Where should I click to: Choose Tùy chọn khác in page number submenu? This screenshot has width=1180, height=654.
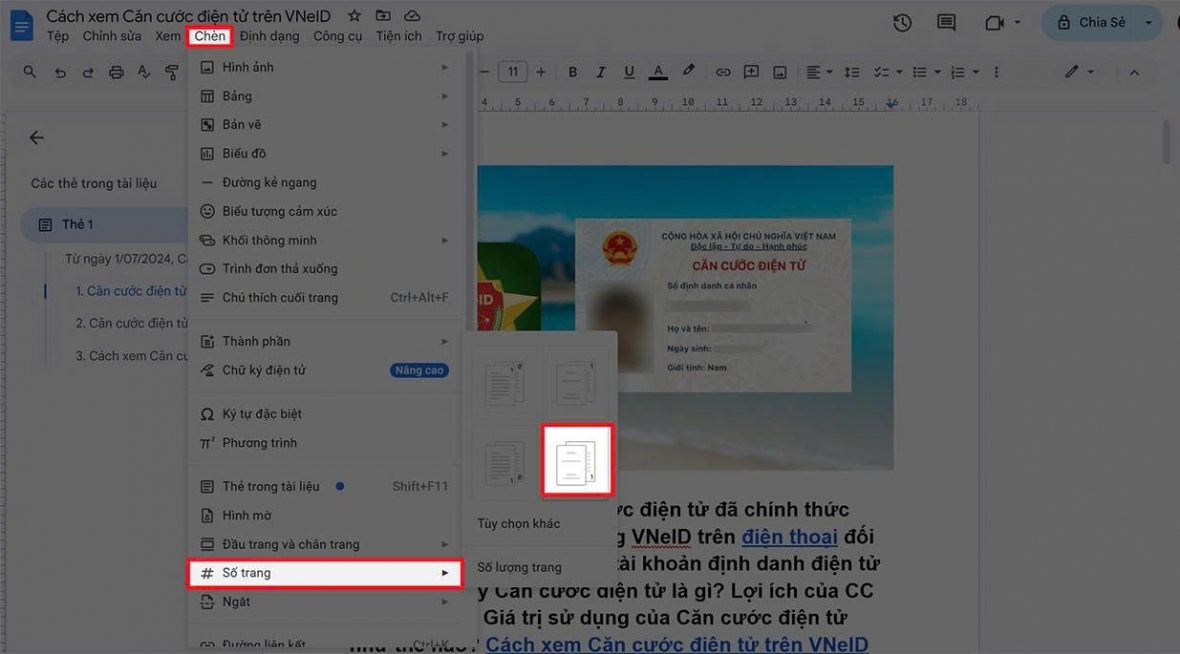point(519,523)
